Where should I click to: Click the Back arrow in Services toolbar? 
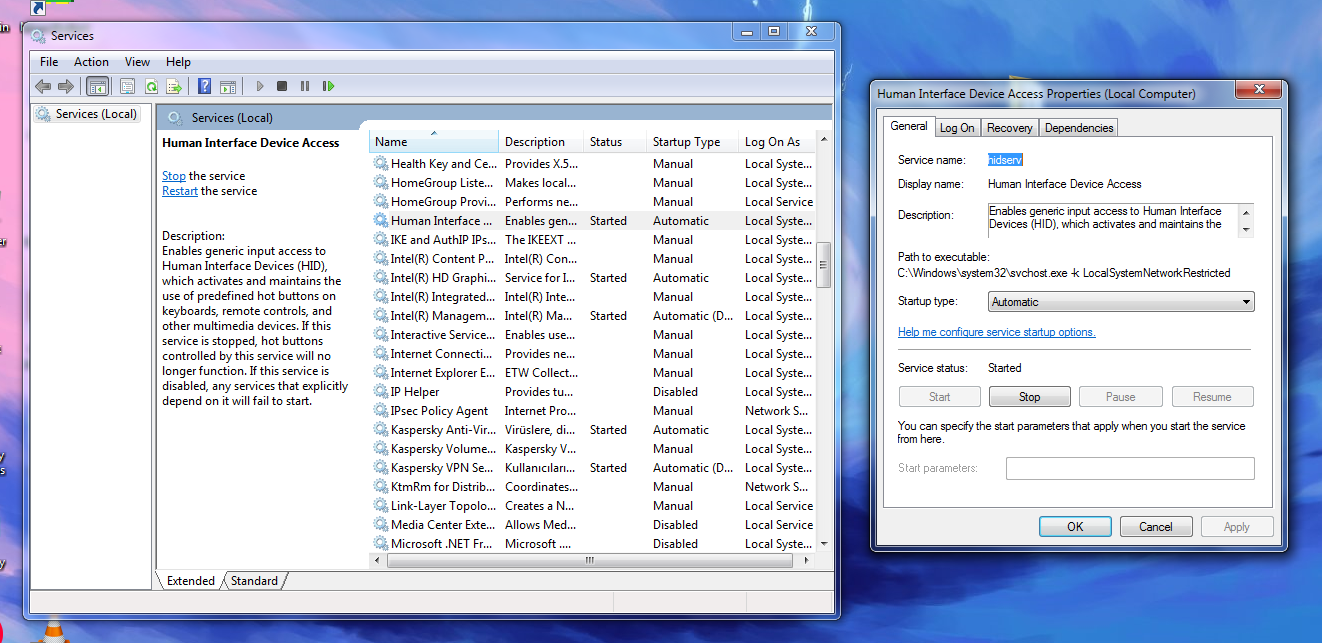click(43, 87)
